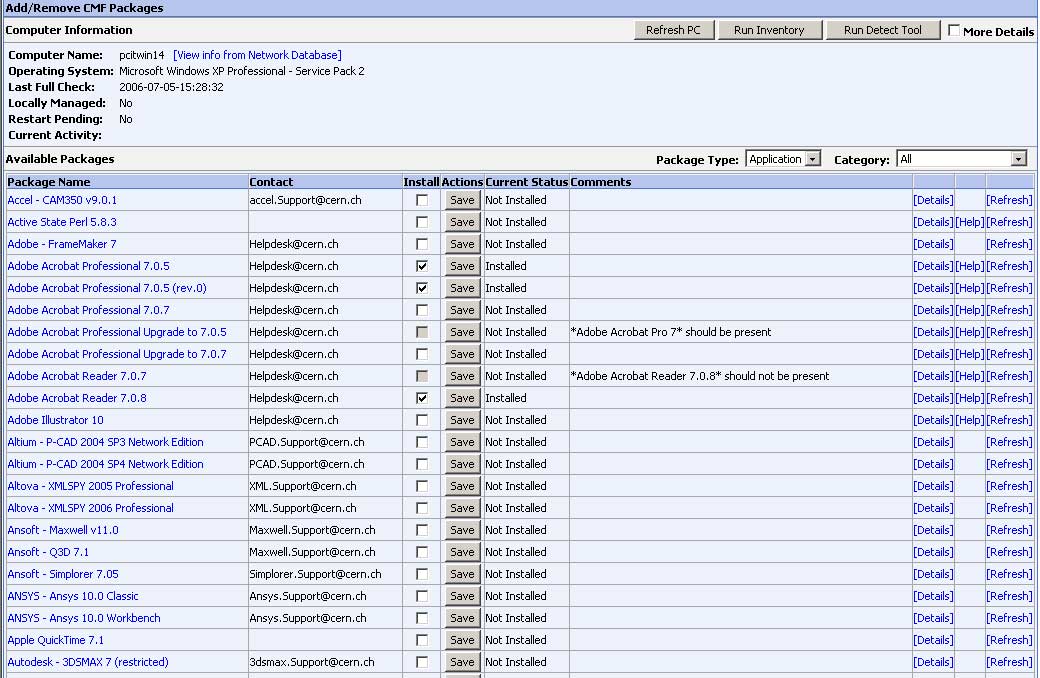Image resolution: width=1040 pixels, height=678 pixels.
Task: Click comment '*Adobe Acrobat Pro 7* should be present'
Action: pos(671,332)
